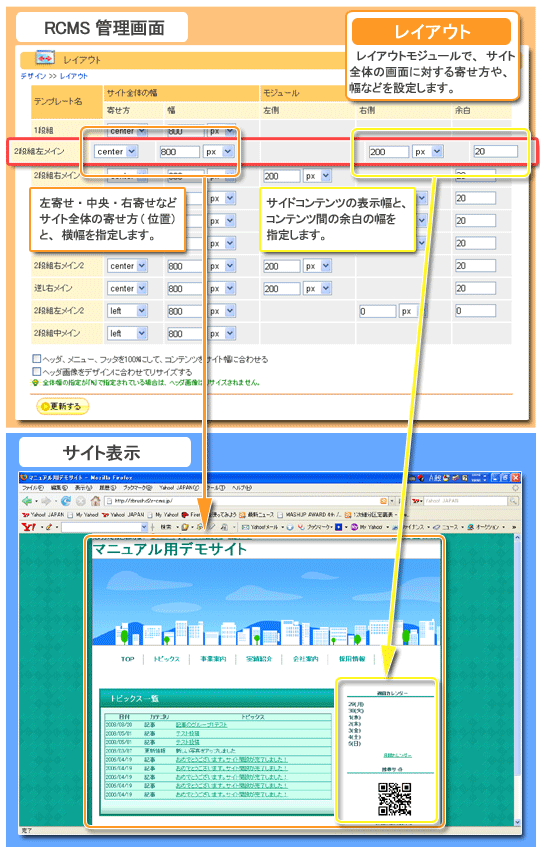
Task: Click 最新ニュース bookmark in bookmarks bar
Action: tap(258, 514)
